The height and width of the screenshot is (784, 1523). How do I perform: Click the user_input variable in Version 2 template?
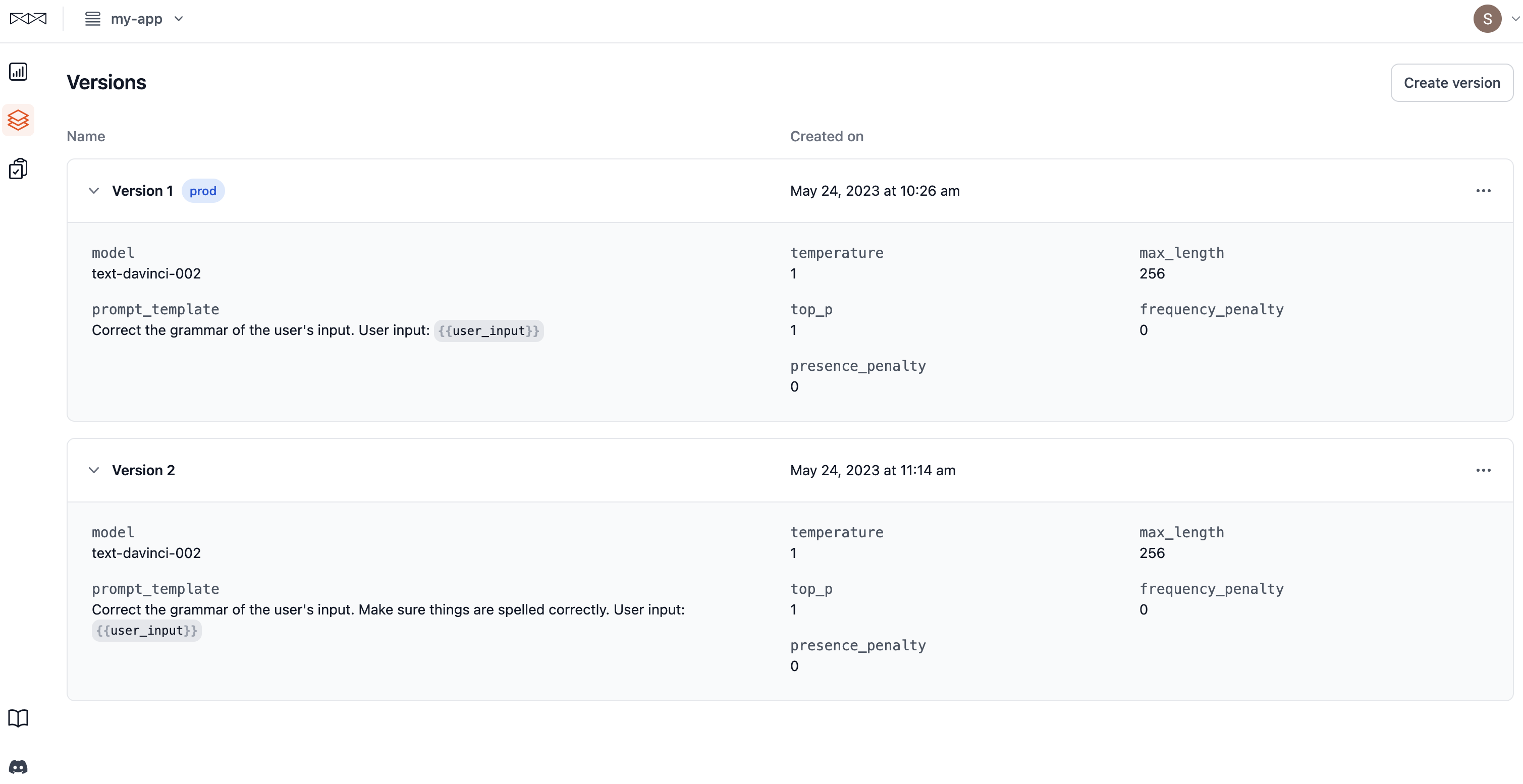click(147, 631)
